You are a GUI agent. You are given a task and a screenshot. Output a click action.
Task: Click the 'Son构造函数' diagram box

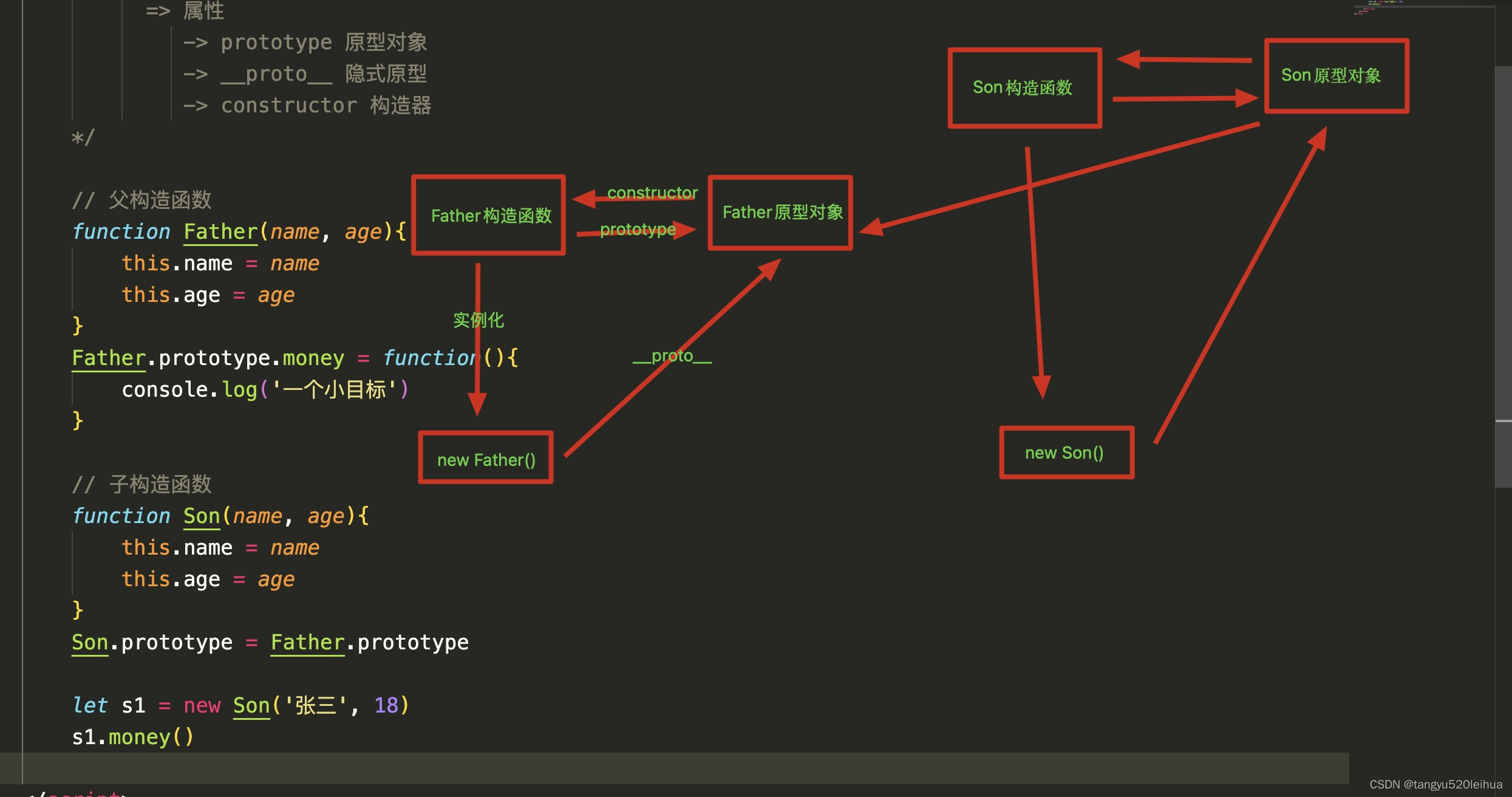(x=1024, y=88)
